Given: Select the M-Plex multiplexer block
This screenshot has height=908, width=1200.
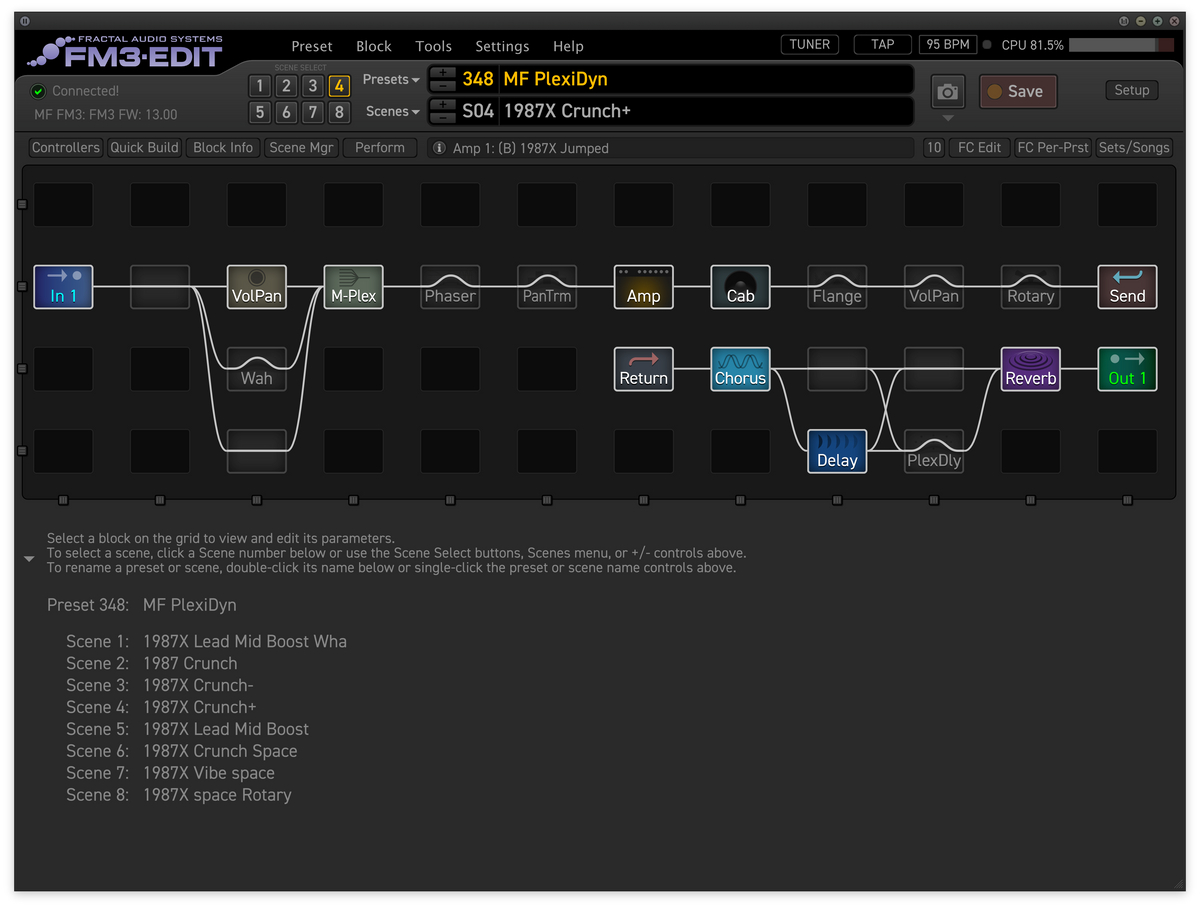Looking at the screenshot, I should [x=354, y=286].
